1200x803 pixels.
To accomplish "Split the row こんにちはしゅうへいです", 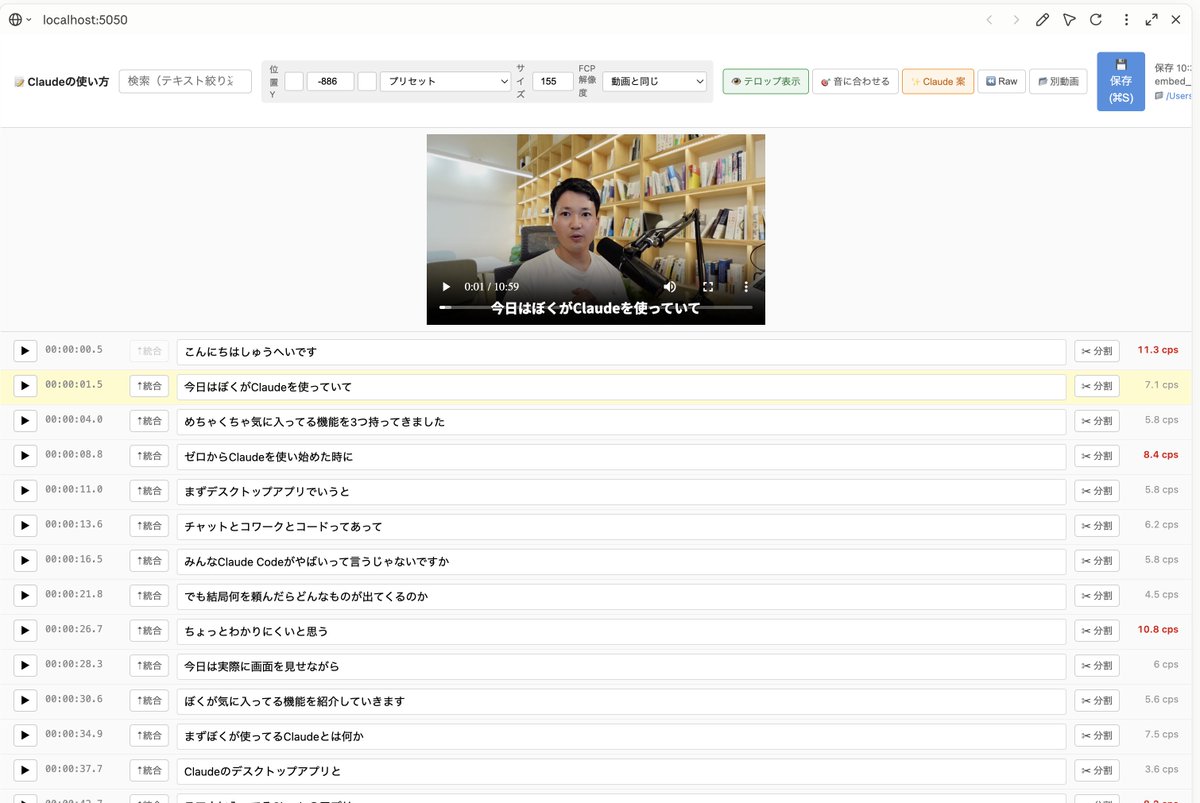I will (1096, 351).
